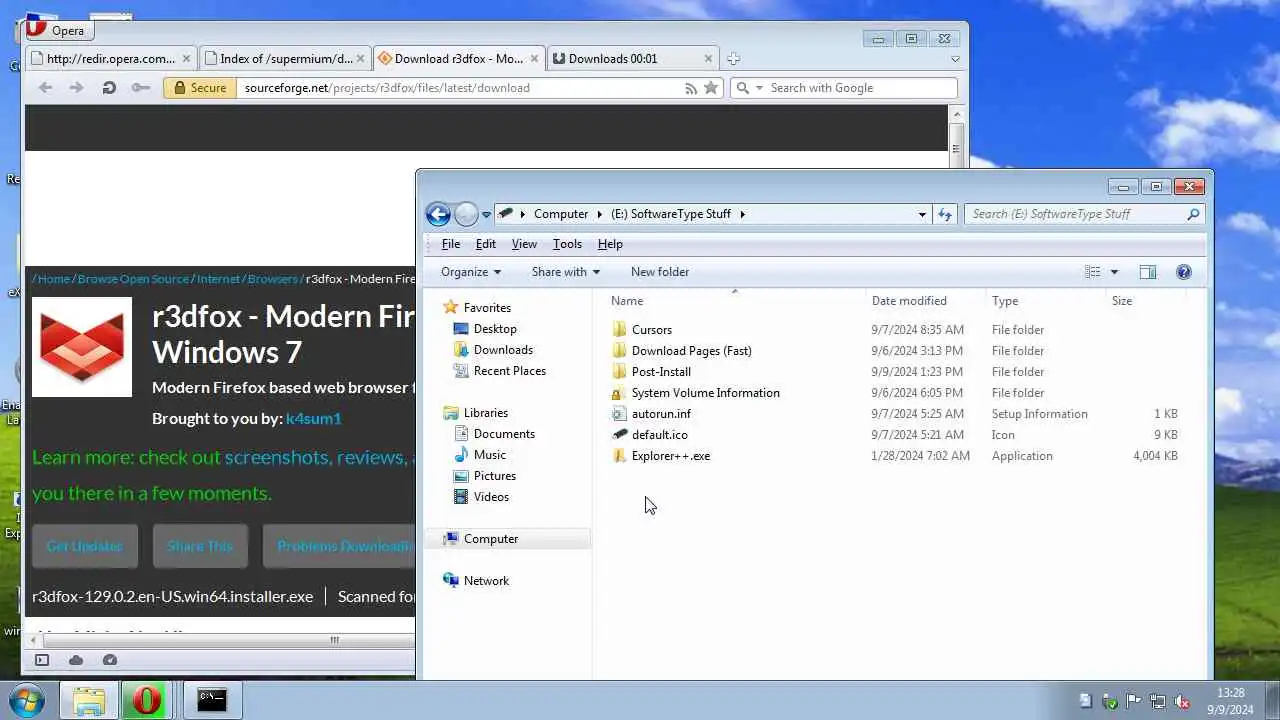
Task: Expand arrow after SoftwareType Stuff breadcrumb
Action: 742,214
